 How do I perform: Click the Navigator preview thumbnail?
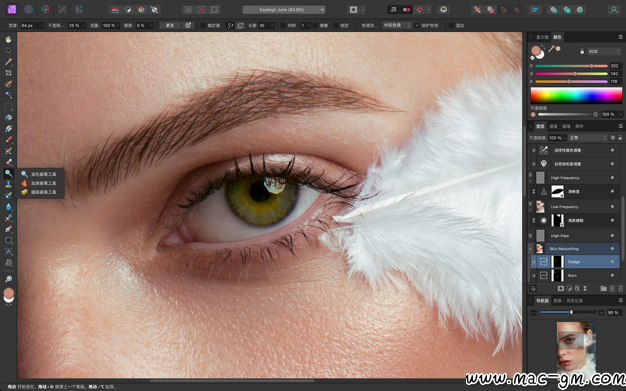click(x=576, y=347)
